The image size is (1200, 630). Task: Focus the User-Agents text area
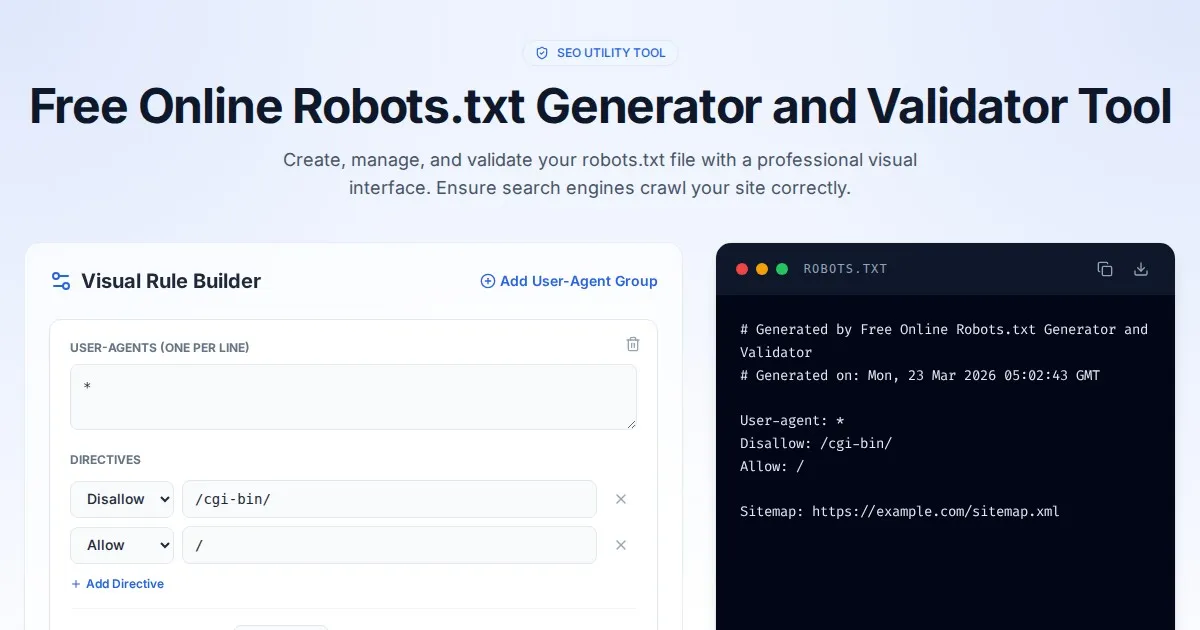pyautogui.click(x=353, y=397)
